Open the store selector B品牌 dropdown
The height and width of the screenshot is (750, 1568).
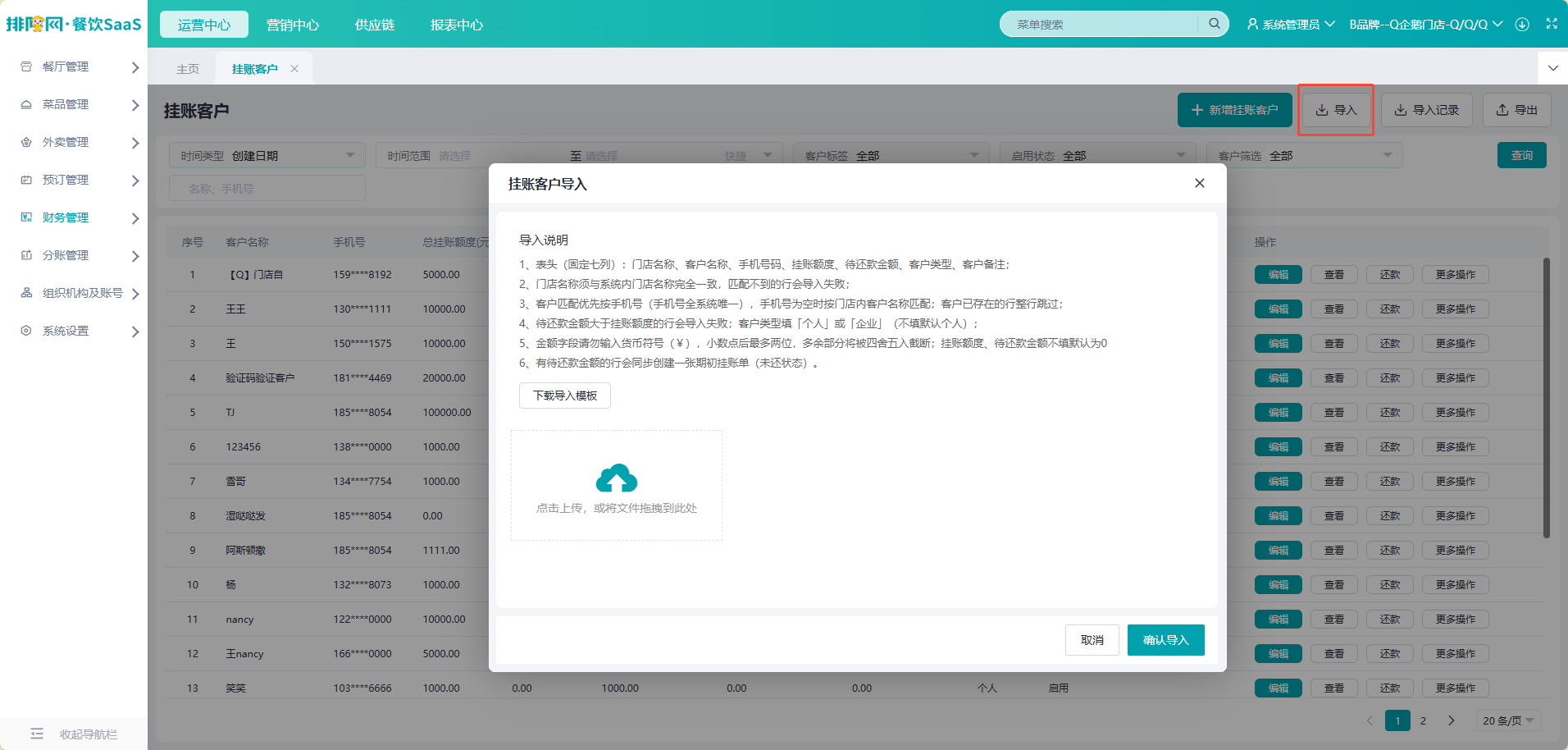pyautogui.click(x=1426, y=25)
